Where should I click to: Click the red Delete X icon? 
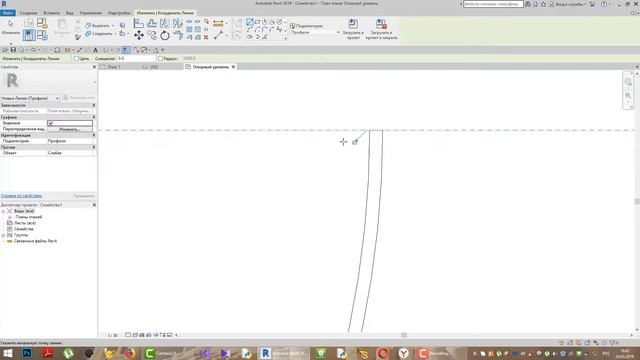(206, 37)
